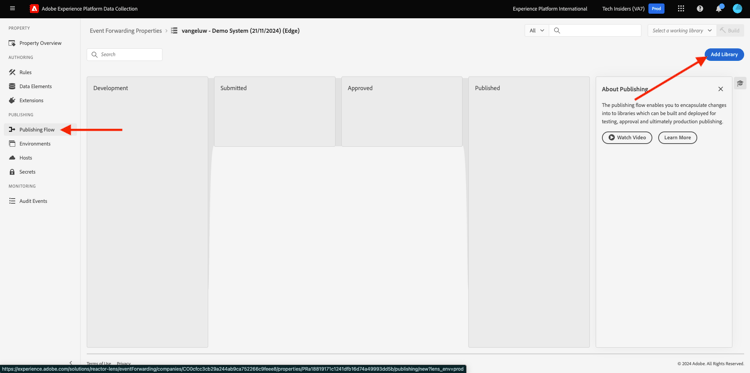Viewport: 750px width, 373px height.
Task: Click the Publishing Flow branch icon
Action: (12, 130)
